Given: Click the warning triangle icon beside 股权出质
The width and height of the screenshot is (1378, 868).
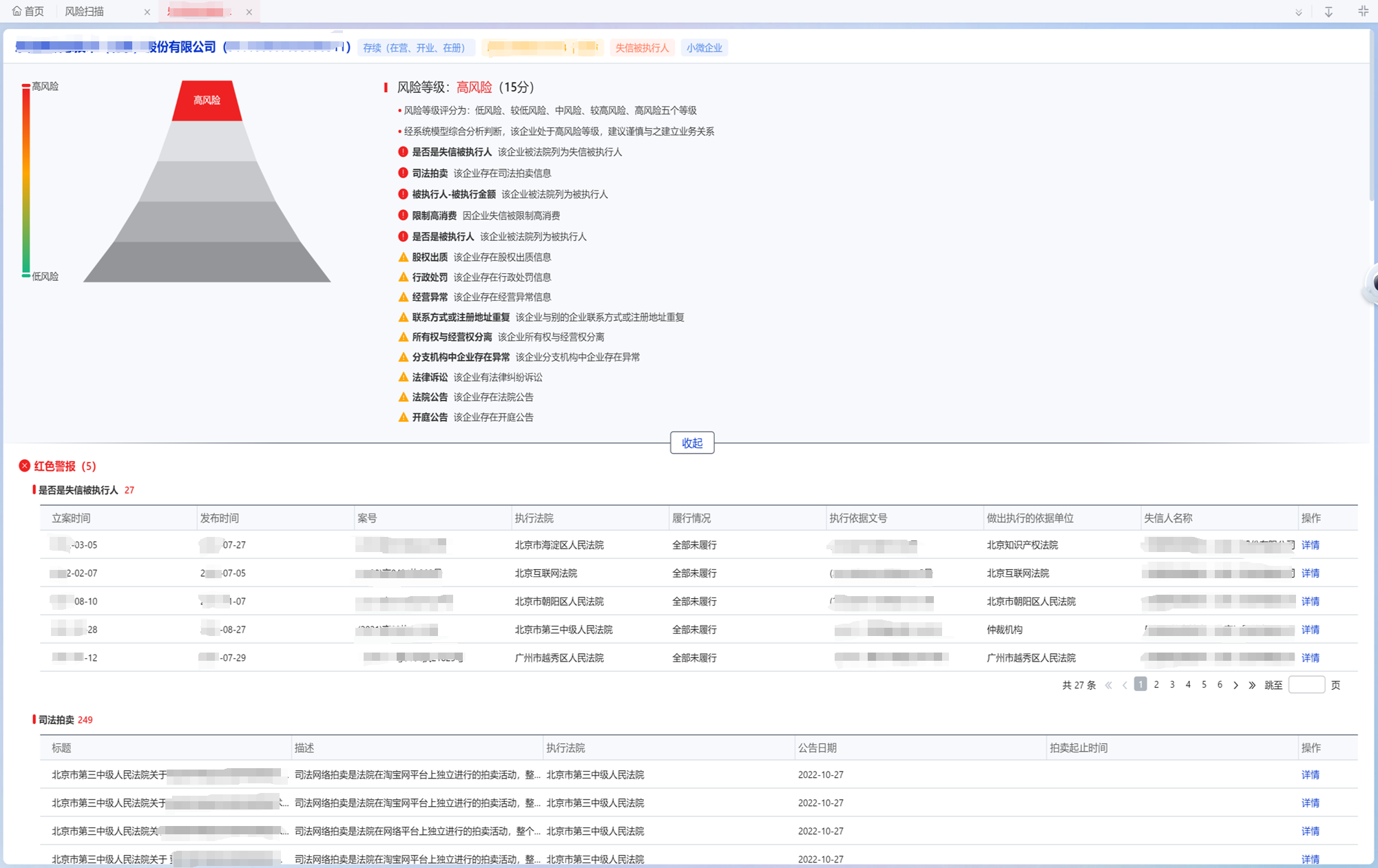Looking at the screenshot, I should 403,257.
